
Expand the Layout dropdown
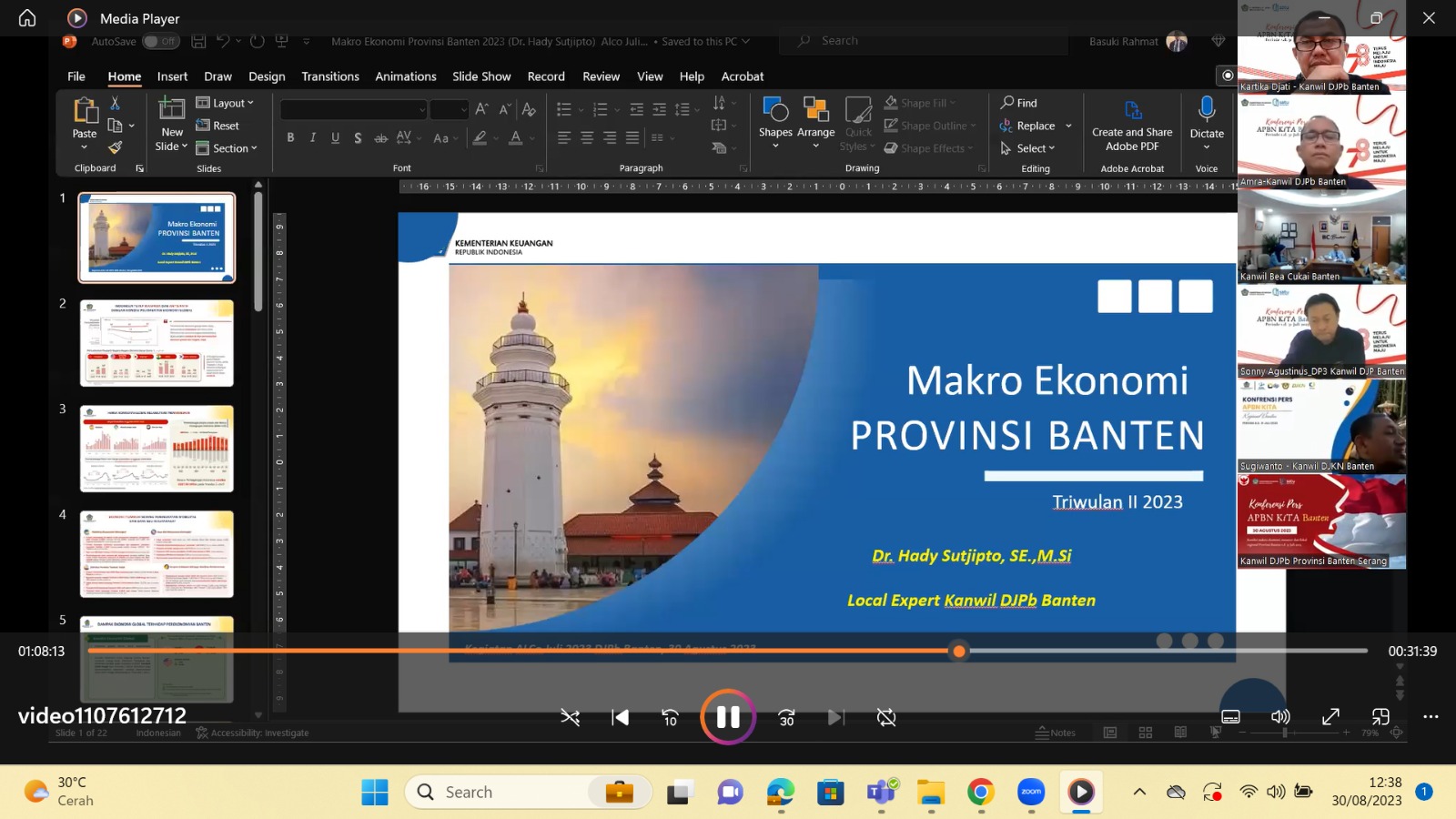click(x=226, y=103)
